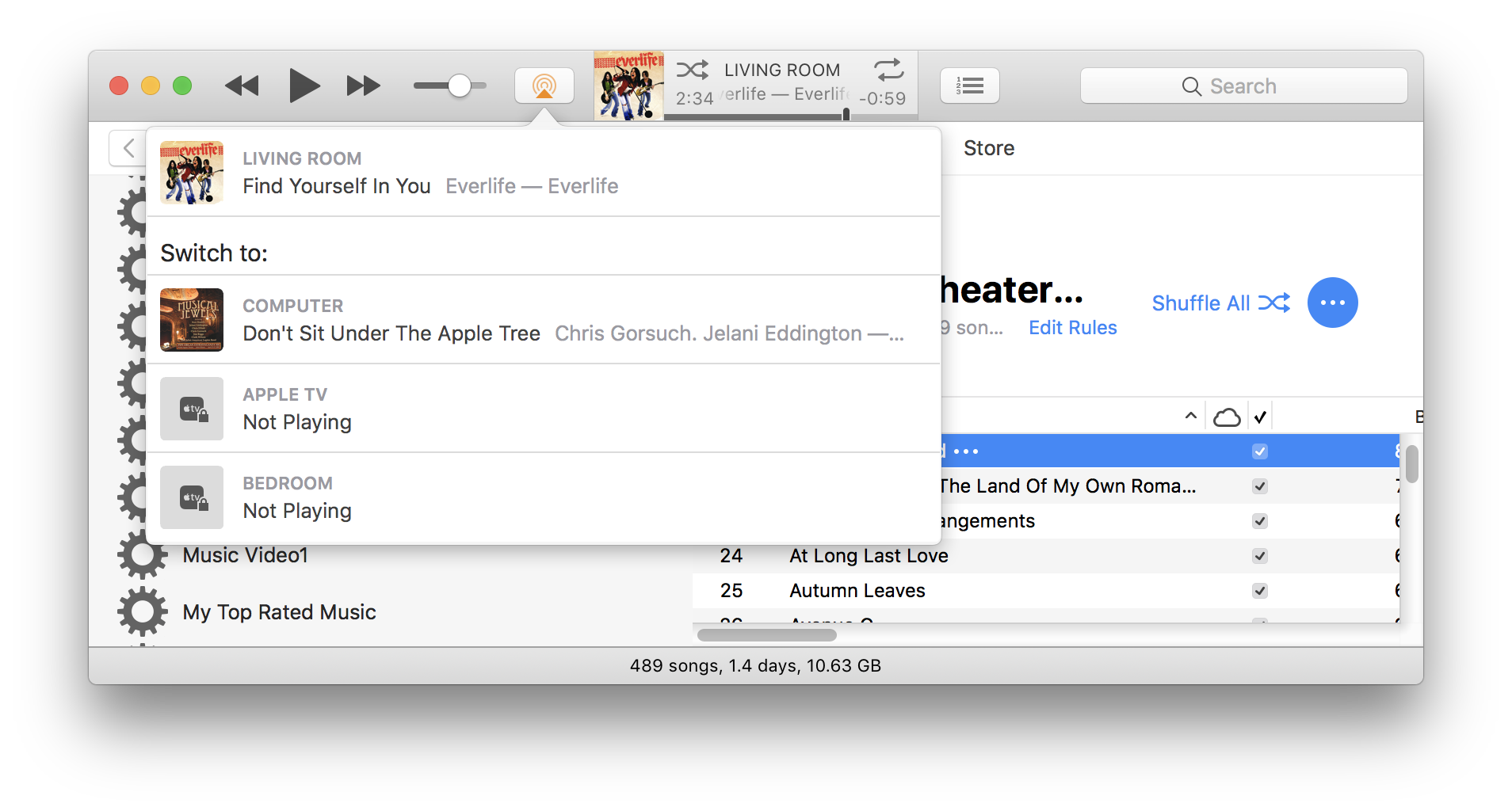Switch to the Bedroom device
1512x811 pixels.
pyautogui.click(x=544, y=497)
